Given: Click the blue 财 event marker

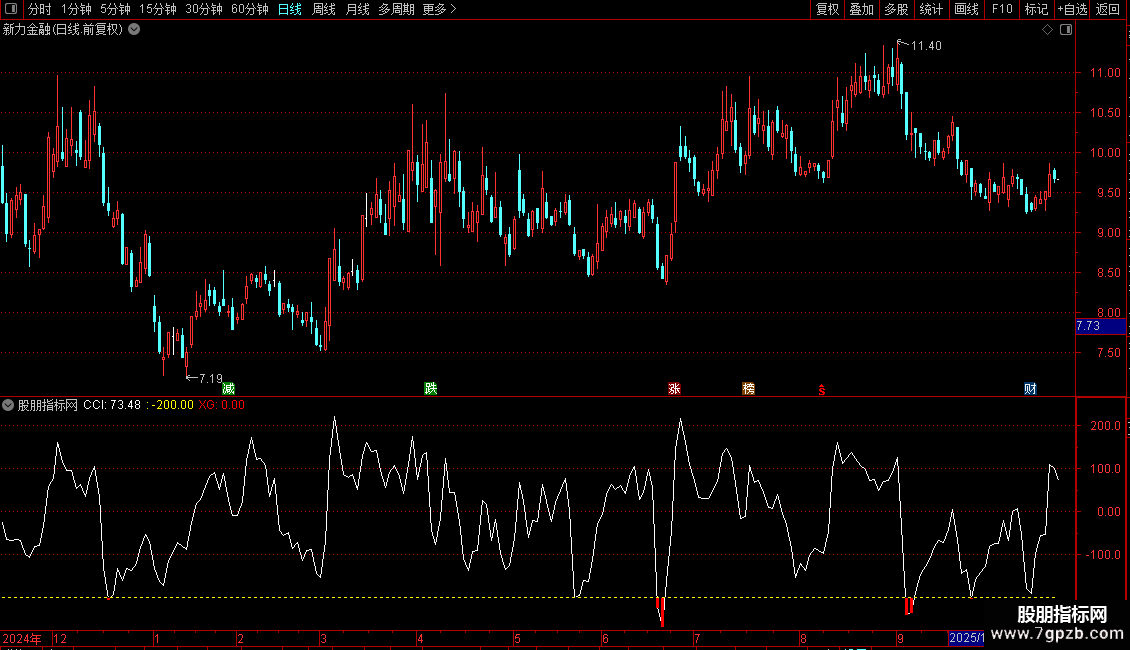Looking at the screenshot, I should [1031, 389].
